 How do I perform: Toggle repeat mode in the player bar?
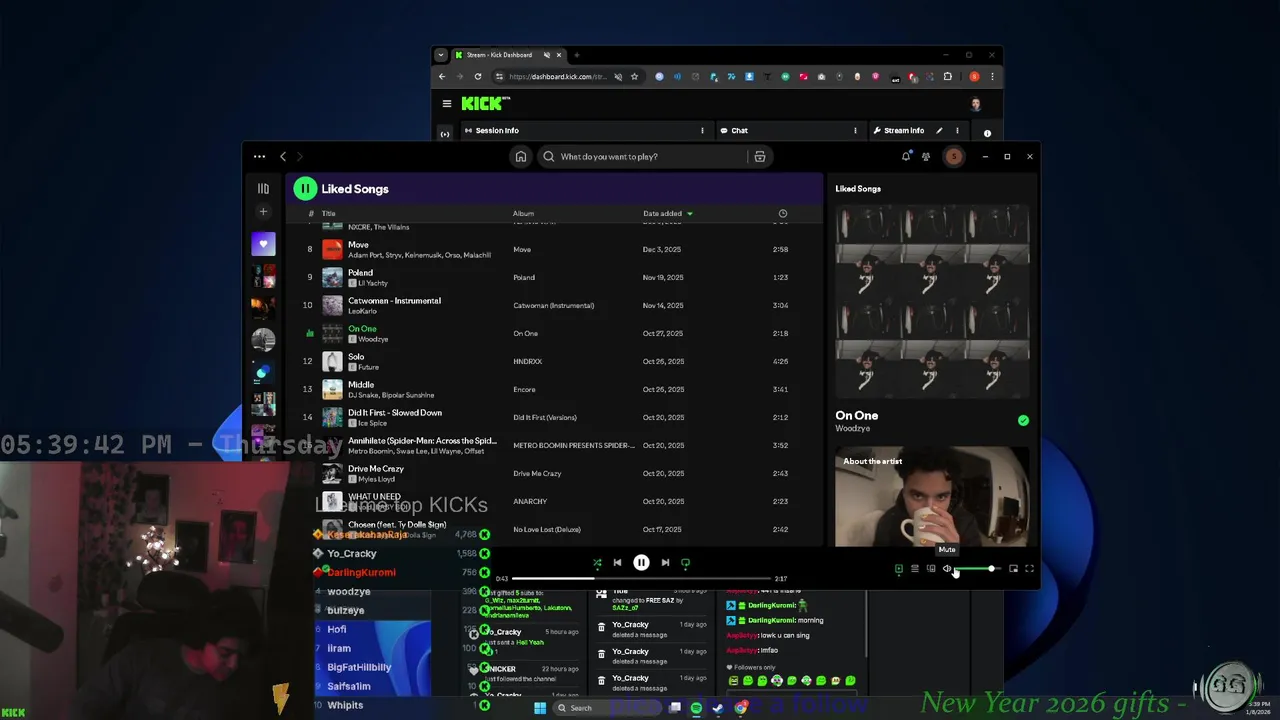685,563
